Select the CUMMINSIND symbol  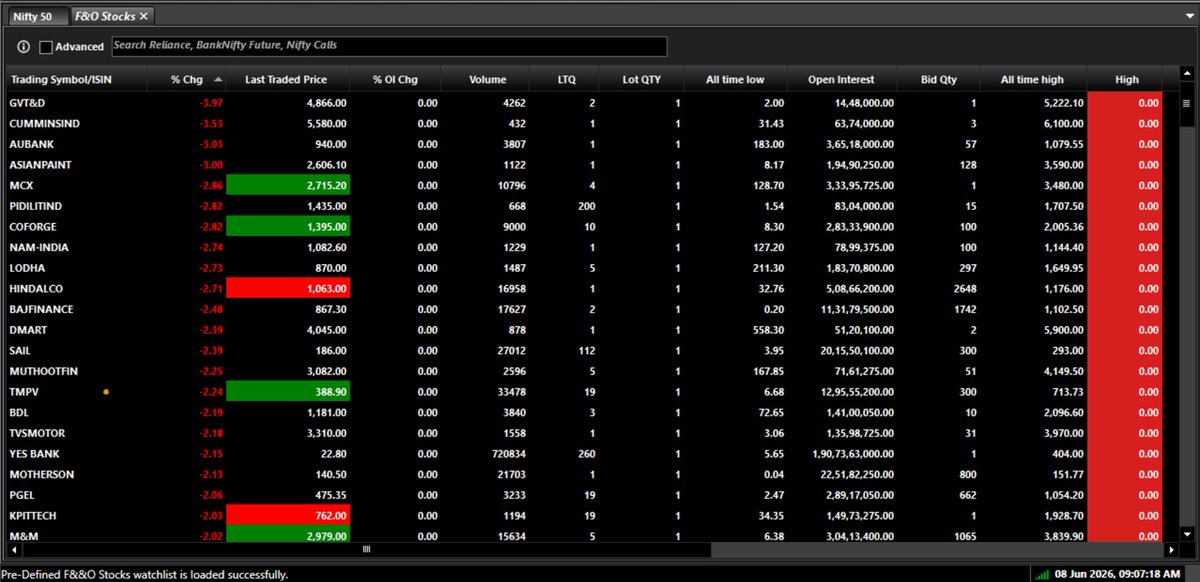click(x=42, y=123)
